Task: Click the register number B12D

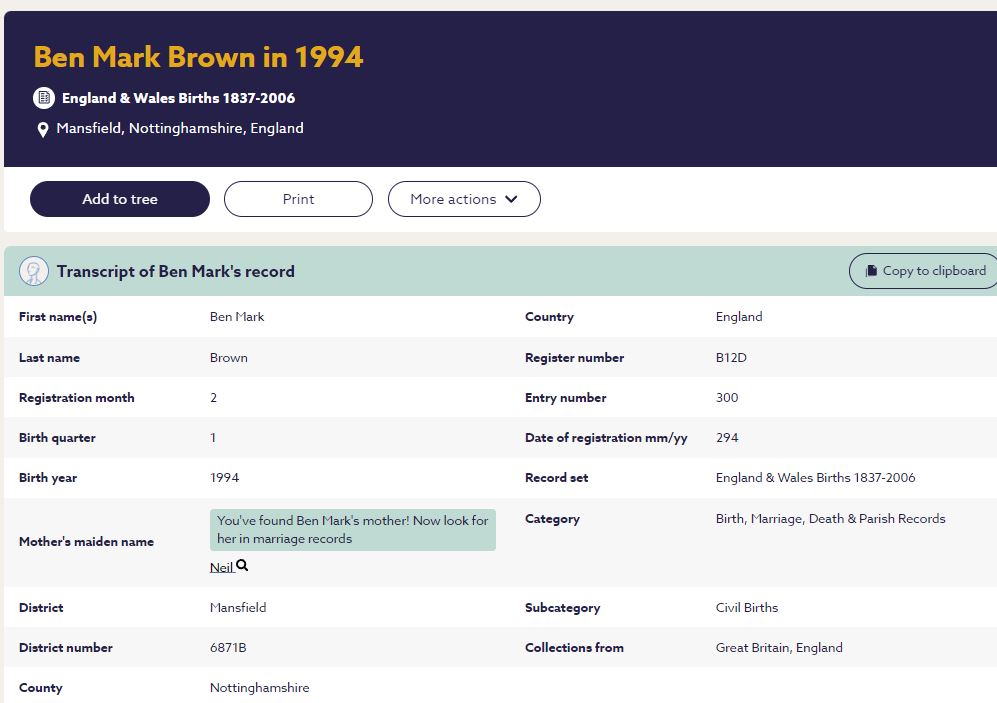Action: click(731, 358)
